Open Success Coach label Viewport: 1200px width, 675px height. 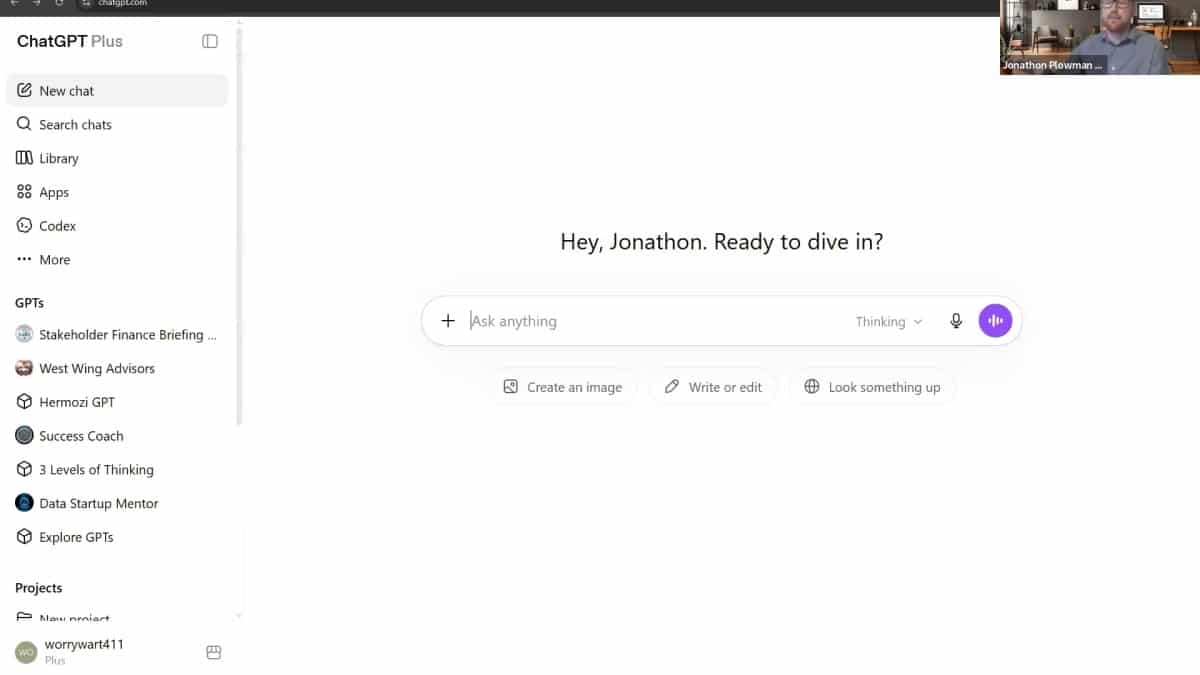click(81, 436)
